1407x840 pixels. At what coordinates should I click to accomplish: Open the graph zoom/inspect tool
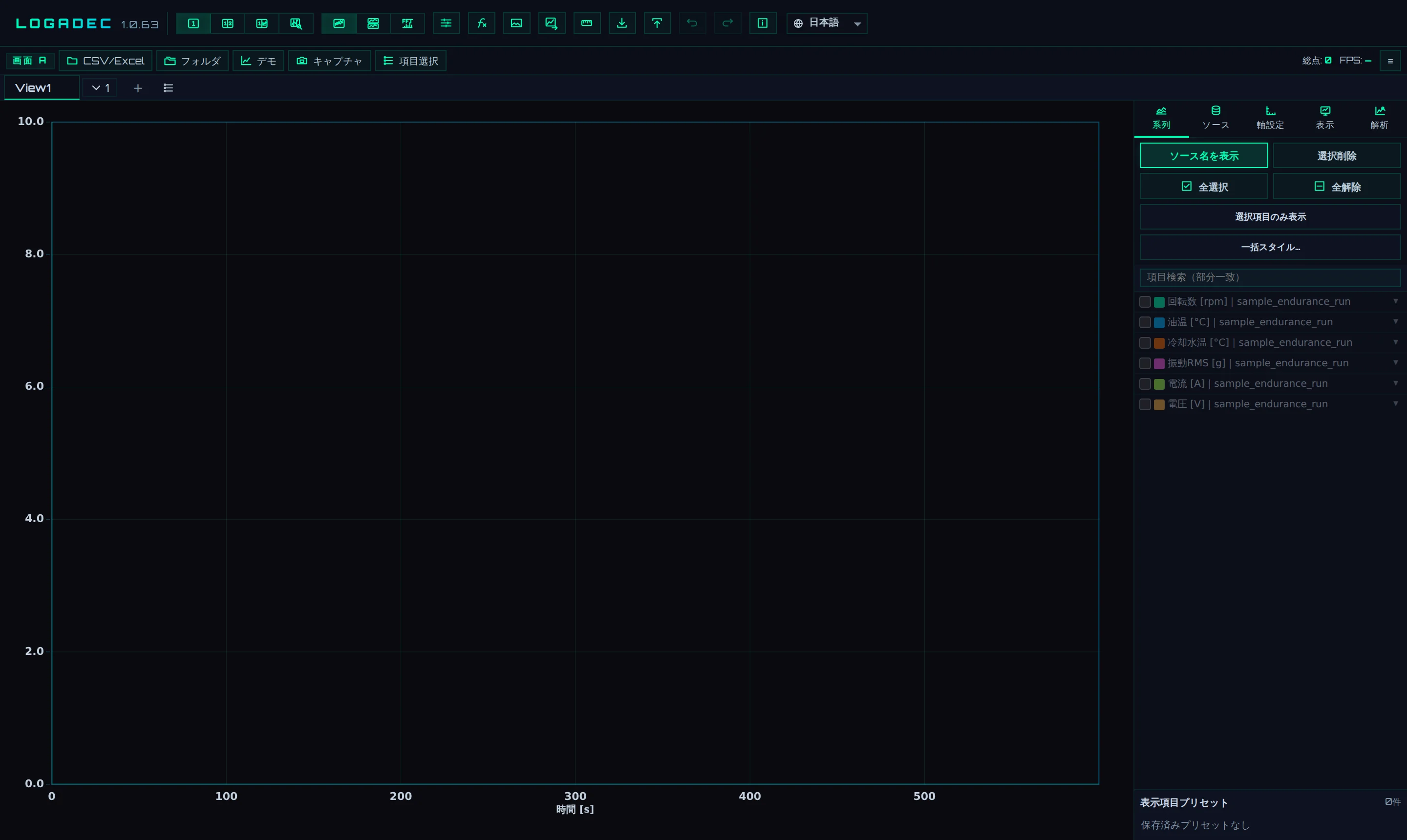(296, 23)
